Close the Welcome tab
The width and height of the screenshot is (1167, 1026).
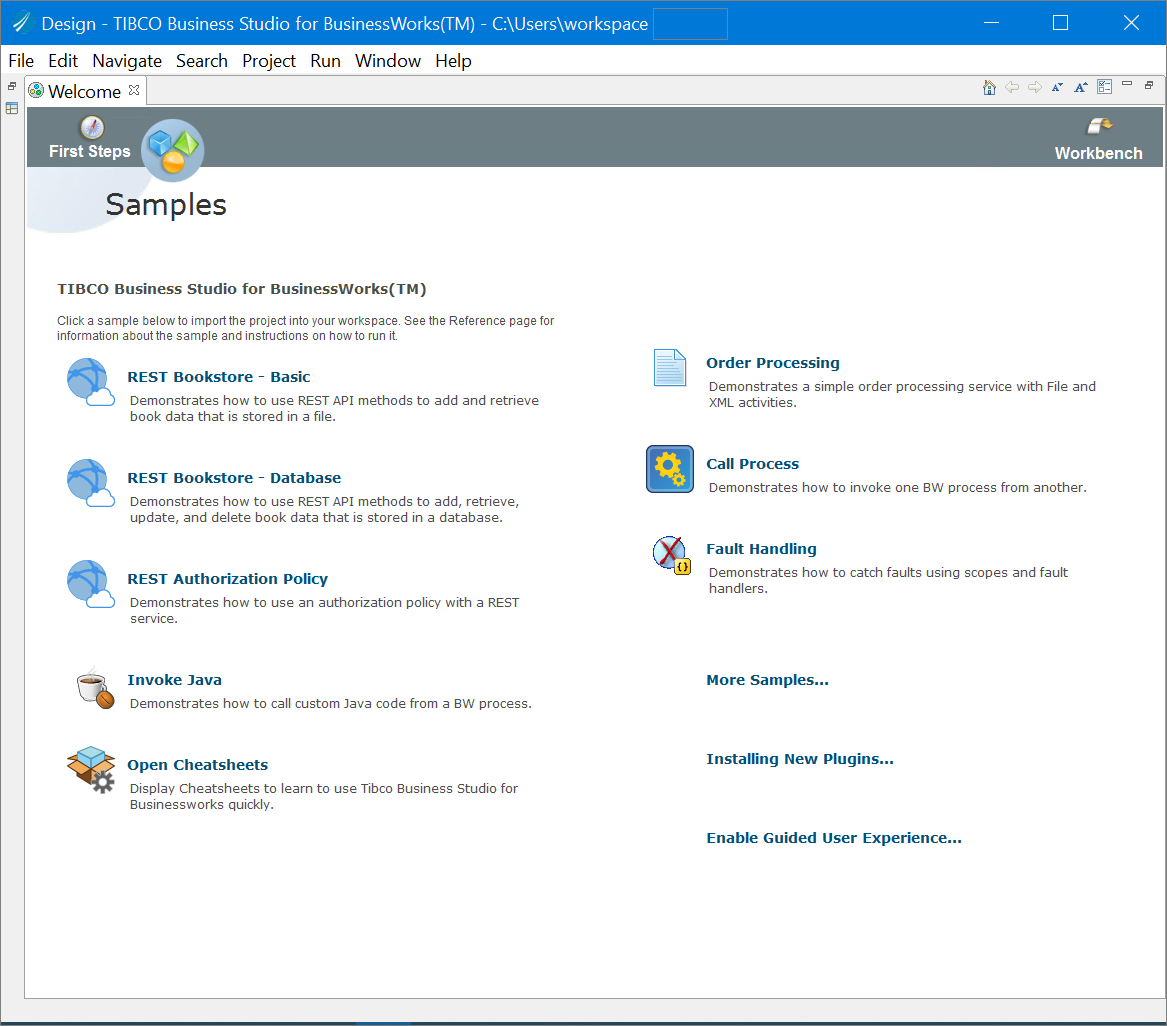coord(134,90)
